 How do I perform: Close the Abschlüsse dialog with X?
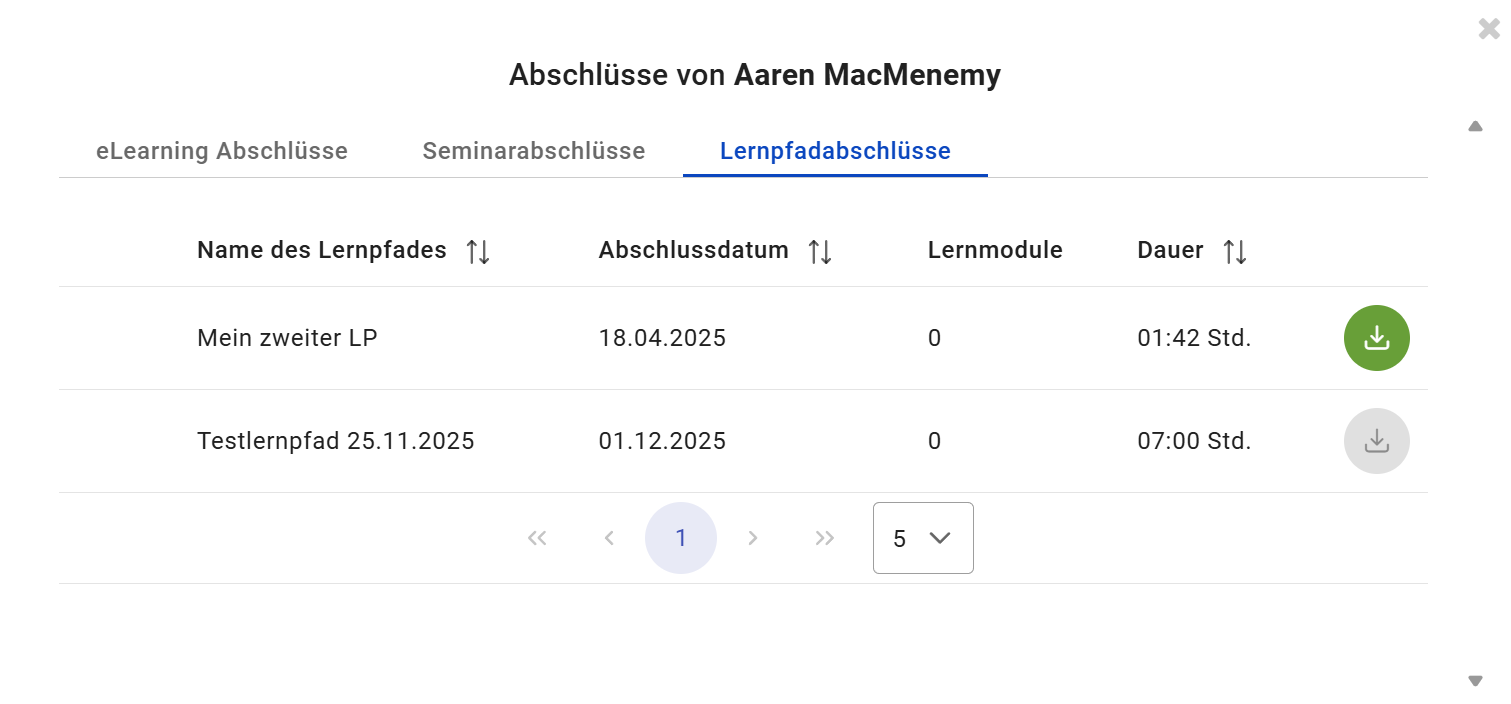pyautogui.click(x=1489, y=29)
